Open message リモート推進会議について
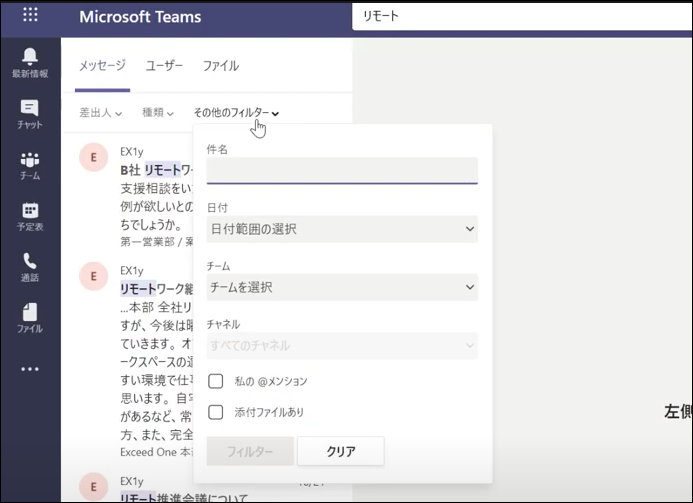The image size is (693, 503). pyautogui.click(x=184, y=497)
